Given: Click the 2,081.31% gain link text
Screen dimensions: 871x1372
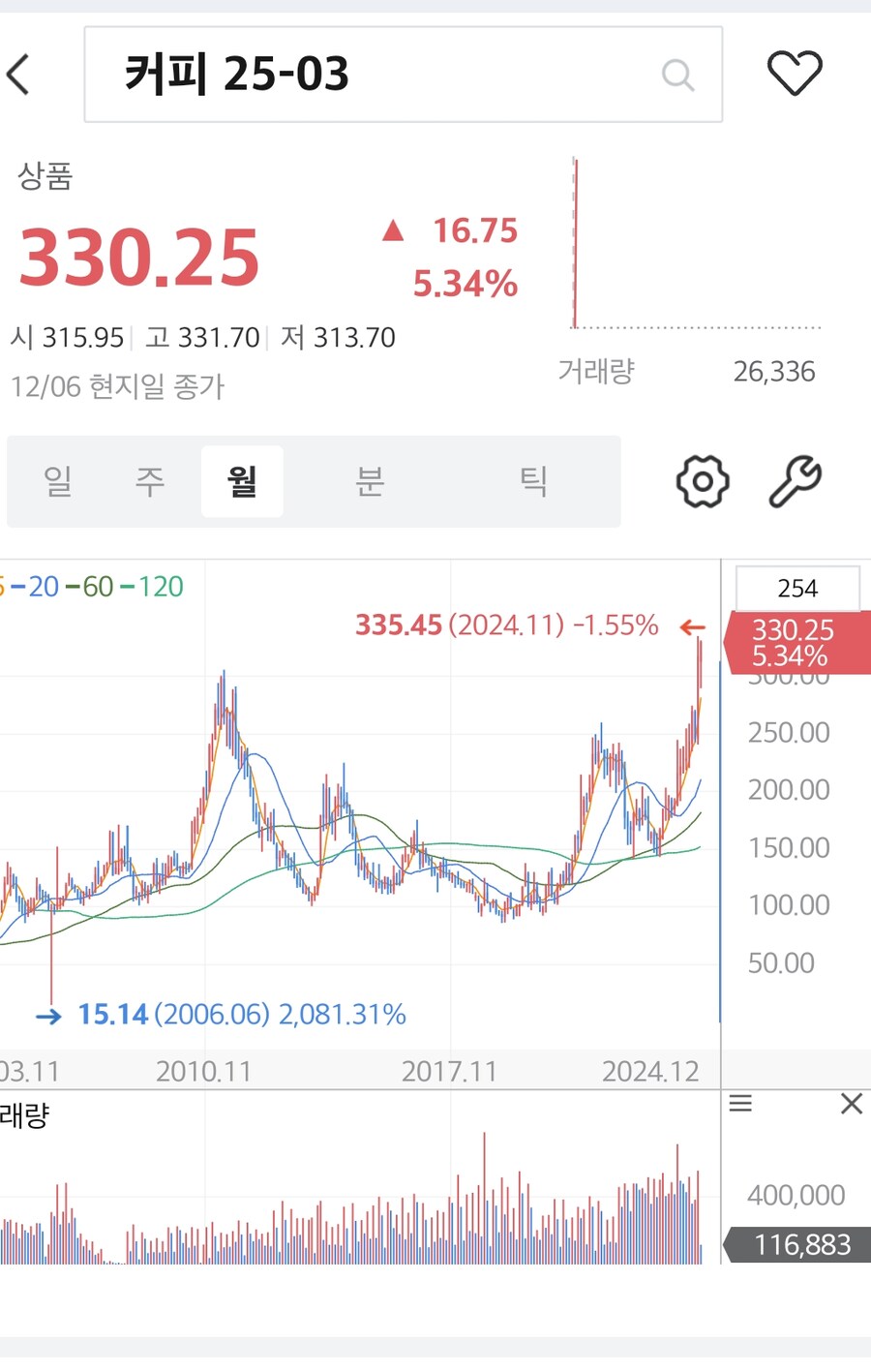Looking at the screenshot, I should [343, 1016].
